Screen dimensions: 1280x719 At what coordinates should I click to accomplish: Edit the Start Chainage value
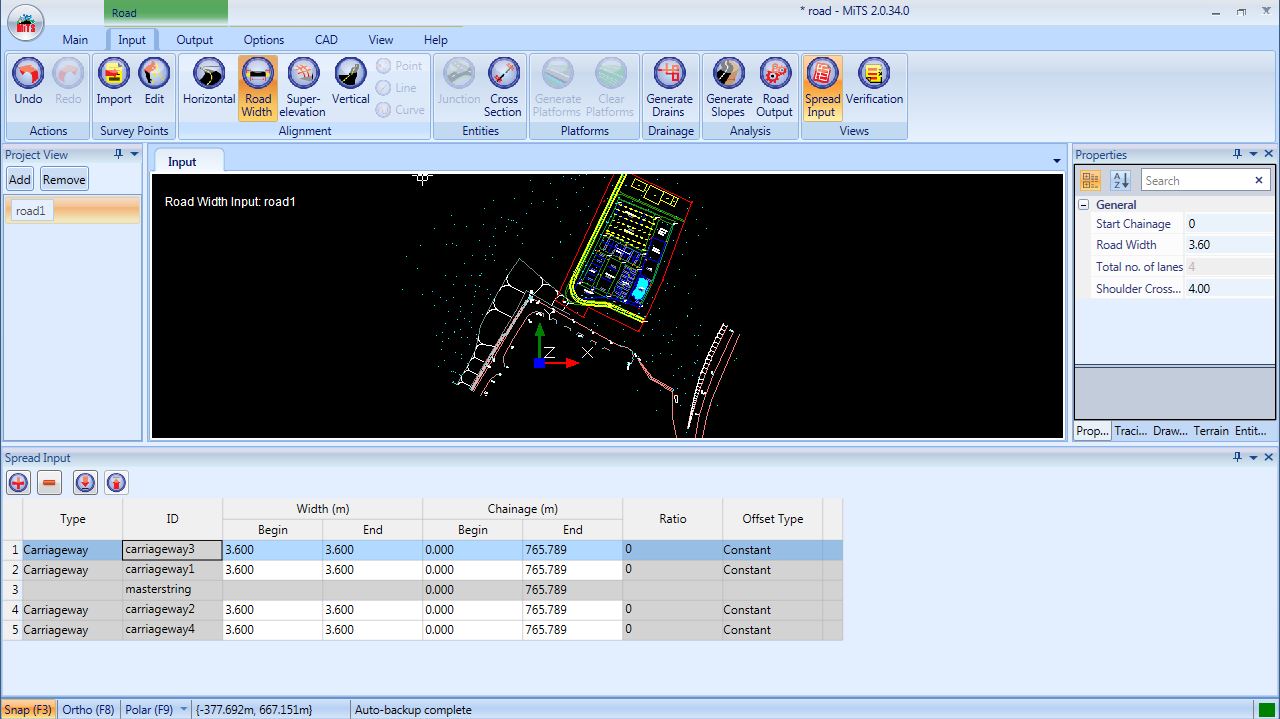point(1229,224)
